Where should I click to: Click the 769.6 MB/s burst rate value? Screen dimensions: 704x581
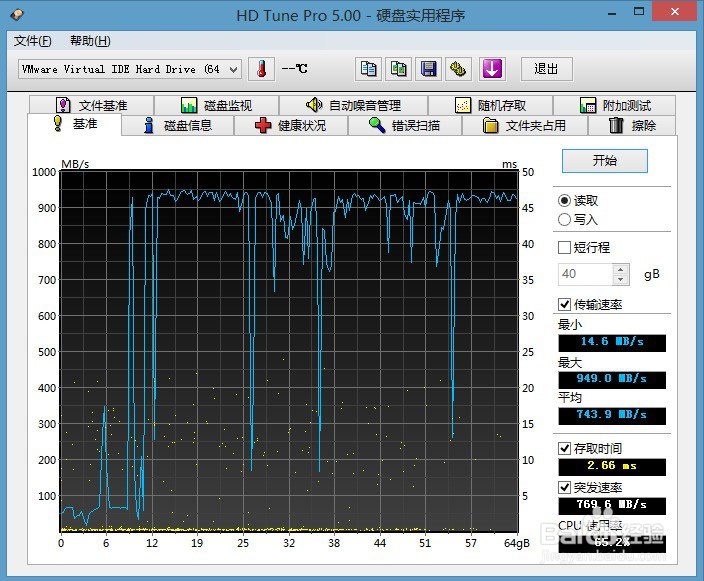612,506
